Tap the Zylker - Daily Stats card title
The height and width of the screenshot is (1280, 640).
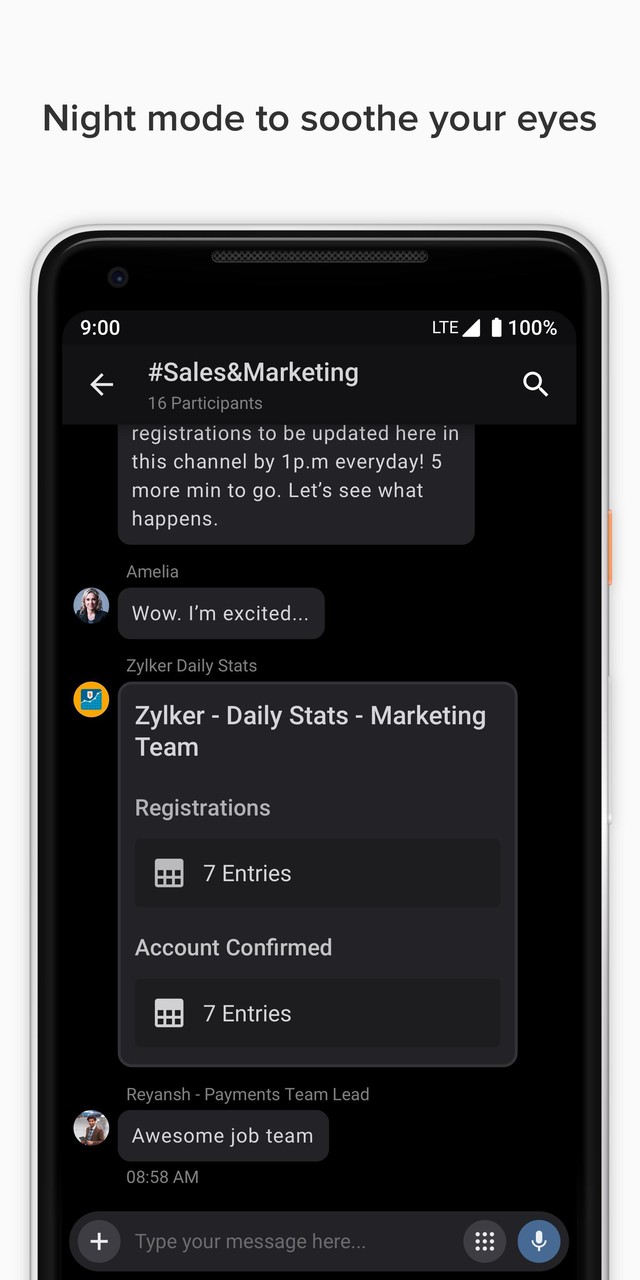pyautogui.click(x=310, y=731)
